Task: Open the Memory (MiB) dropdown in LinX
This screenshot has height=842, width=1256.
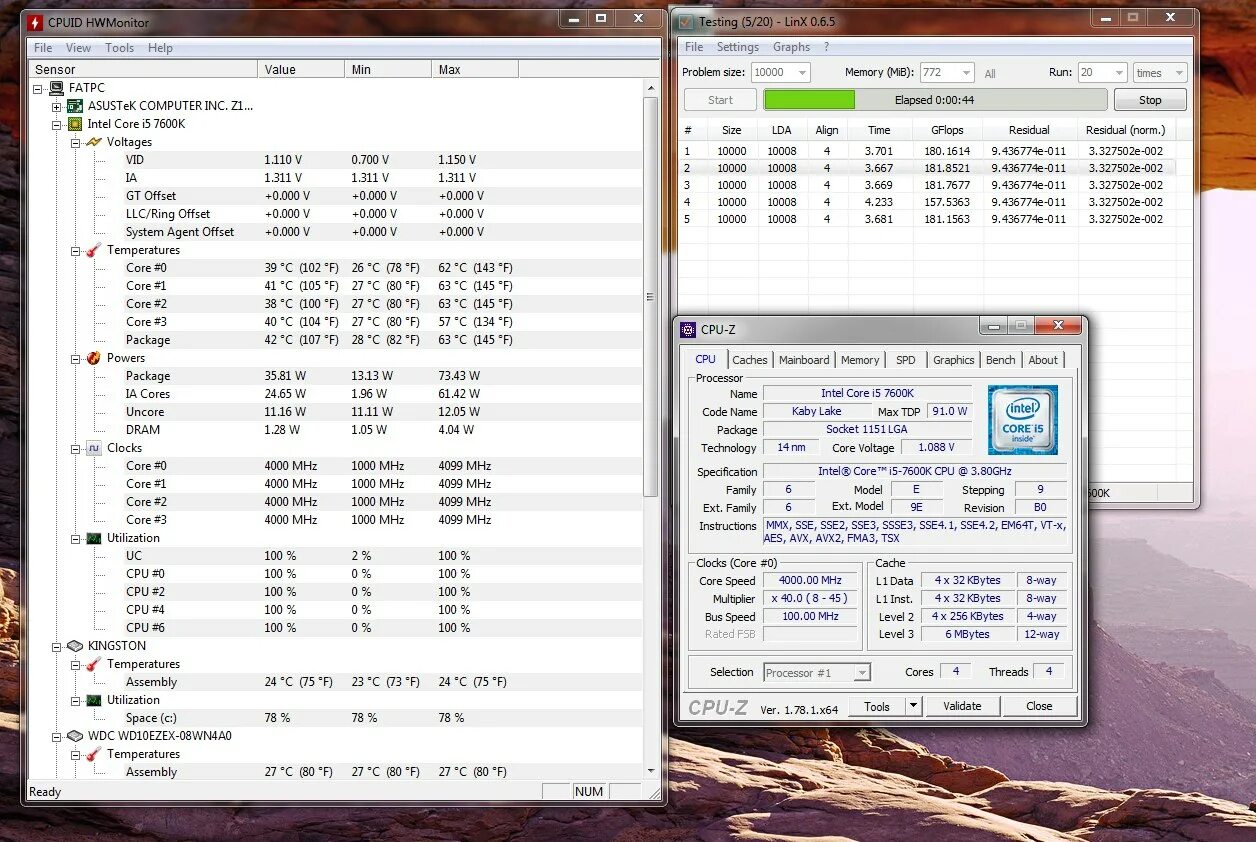Action: (x=966, y=73)
